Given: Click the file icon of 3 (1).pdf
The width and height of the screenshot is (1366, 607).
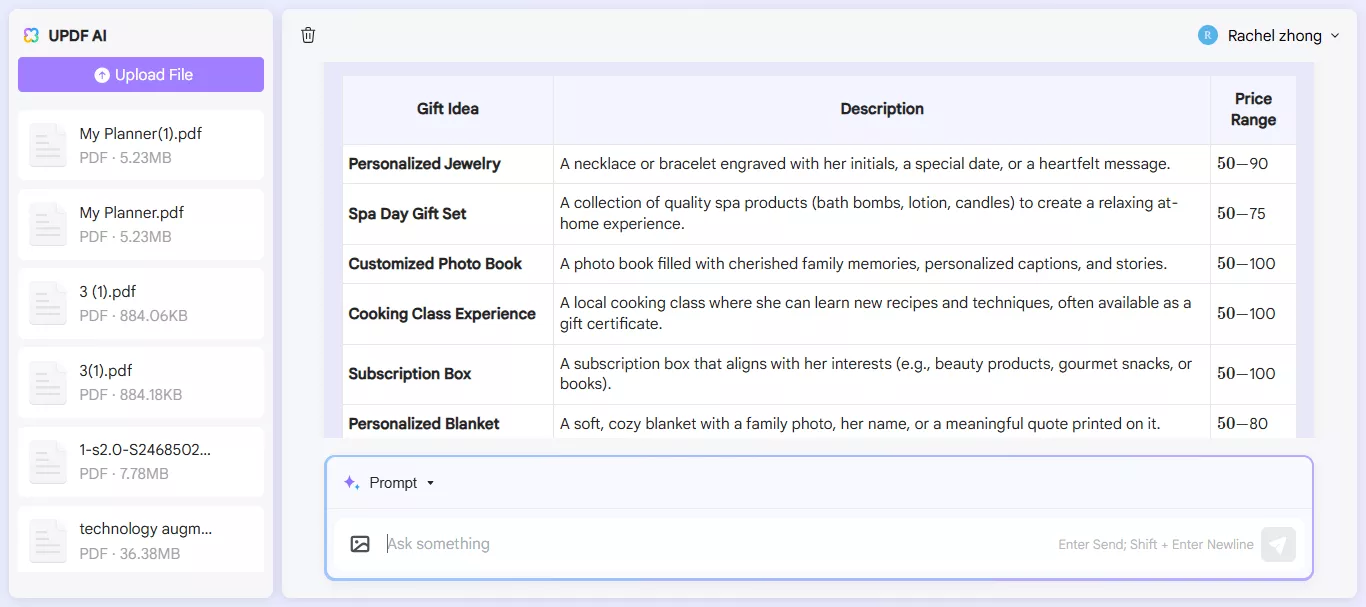Looking at the screenshot, I should pyautogui.click(x=48, y=303).
